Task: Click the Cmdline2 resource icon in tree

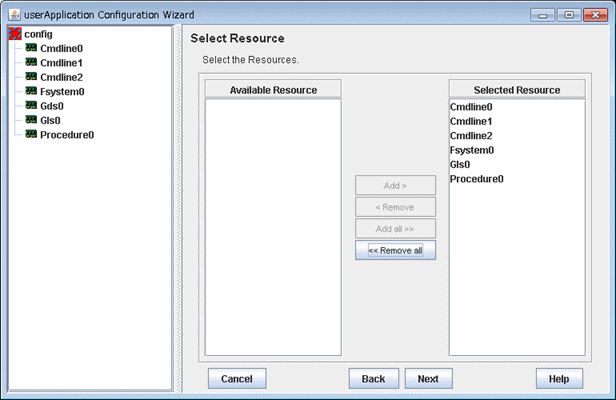Action: tap(31, 76)
